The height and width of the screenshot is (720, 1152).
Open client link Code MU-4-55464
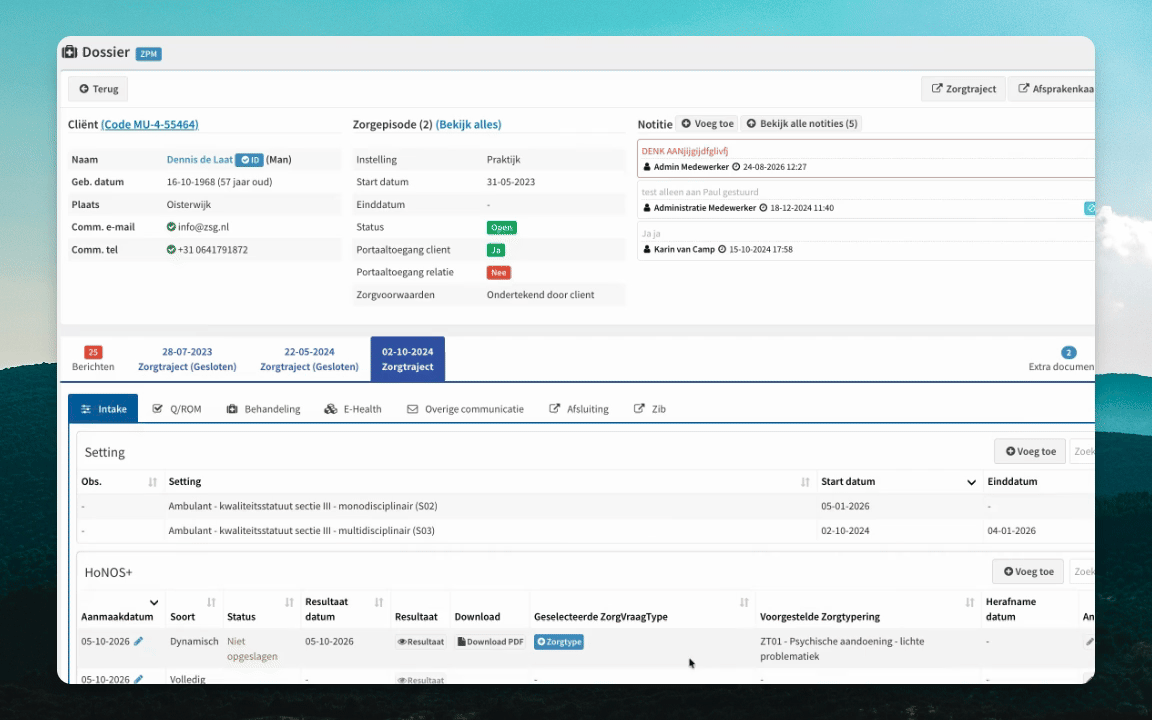[150, 124]
